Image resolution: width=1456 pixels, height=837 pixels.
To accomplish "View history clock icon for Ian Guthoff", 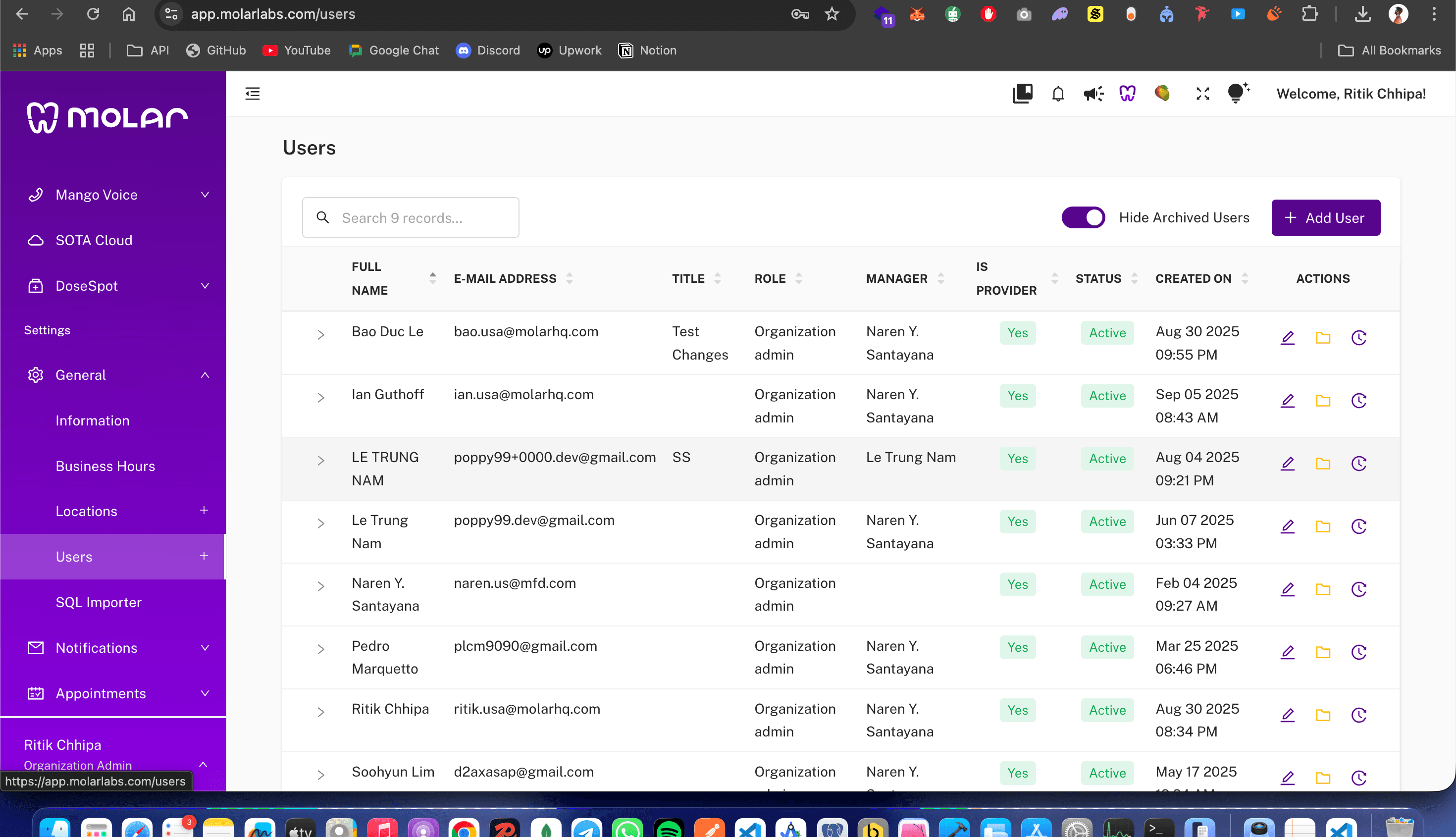I will click(1359, 400).
